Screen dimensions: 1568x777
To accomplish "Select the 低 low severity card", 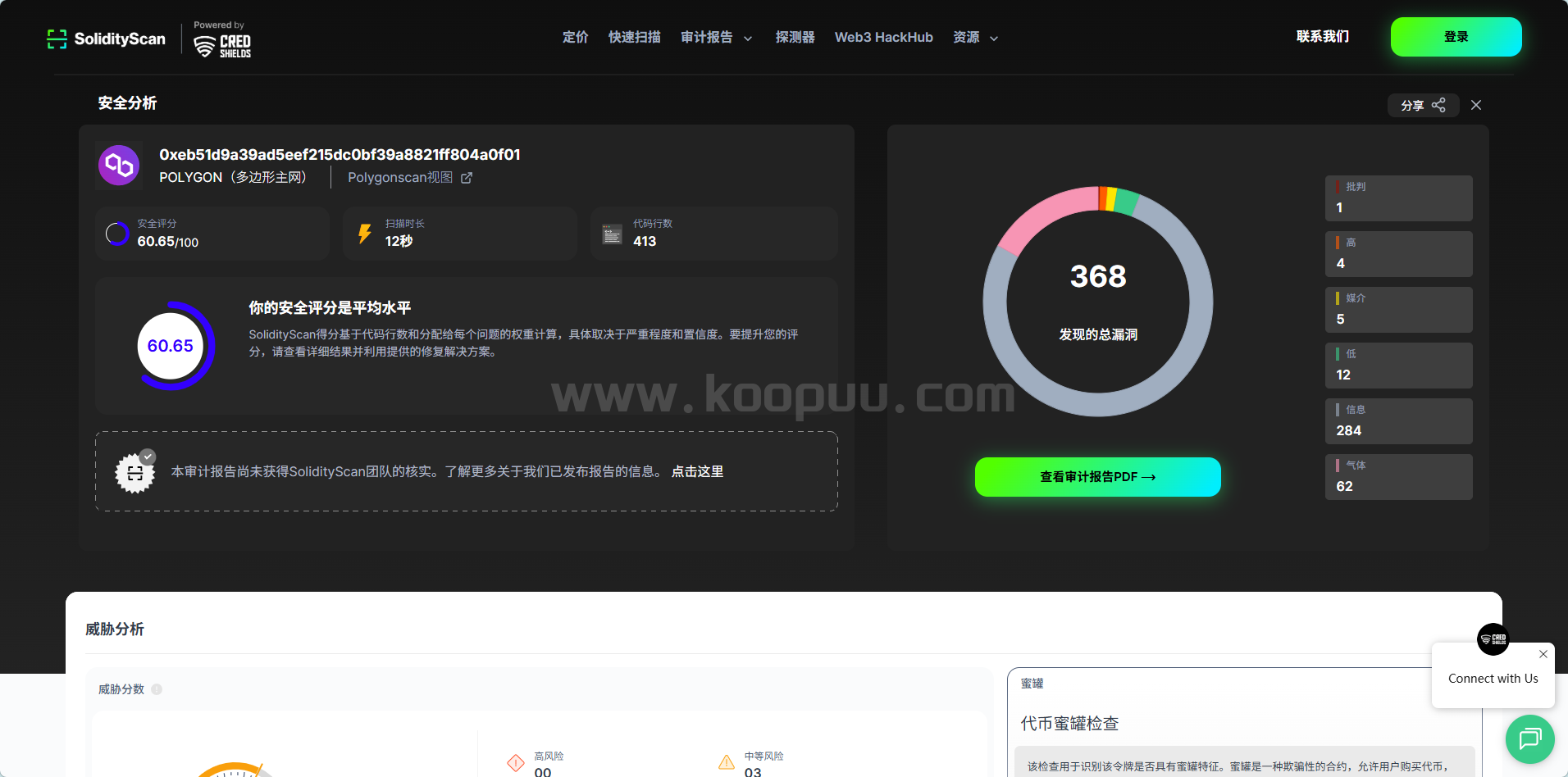I will click(x=1398, y=366).
